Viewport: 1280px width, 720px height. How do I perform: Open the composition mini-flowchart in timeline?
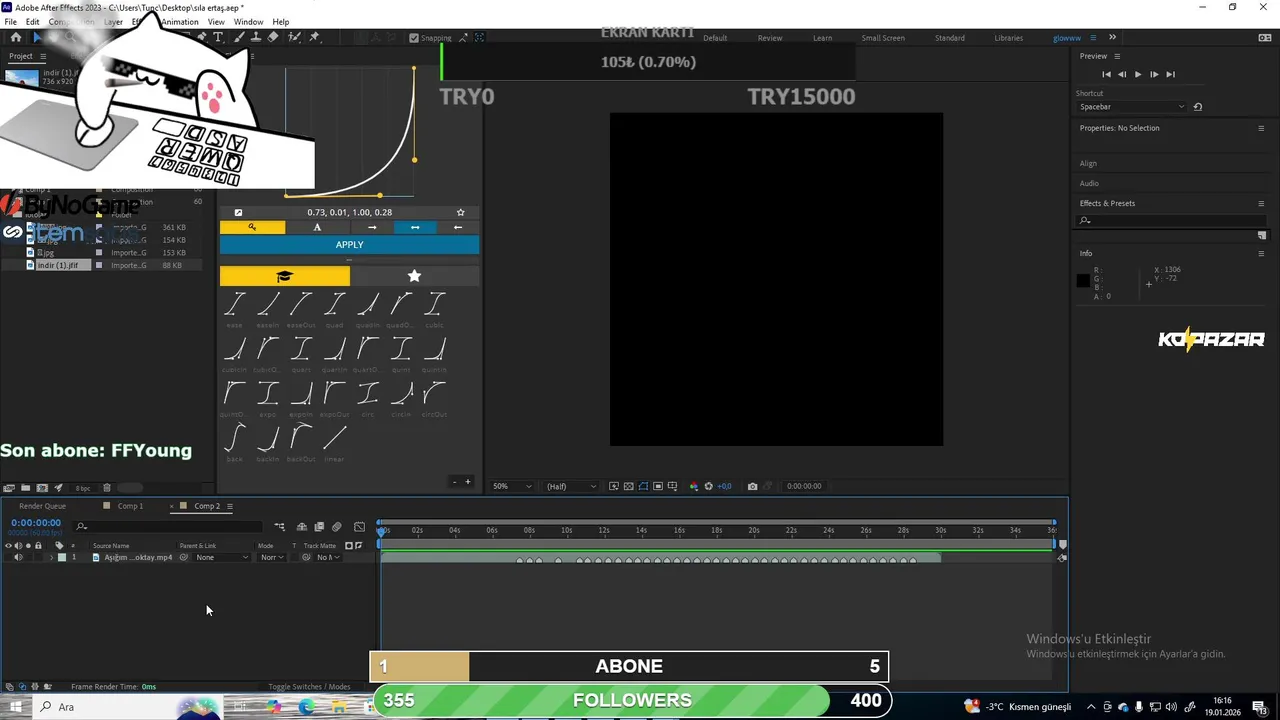coord(279,527)
